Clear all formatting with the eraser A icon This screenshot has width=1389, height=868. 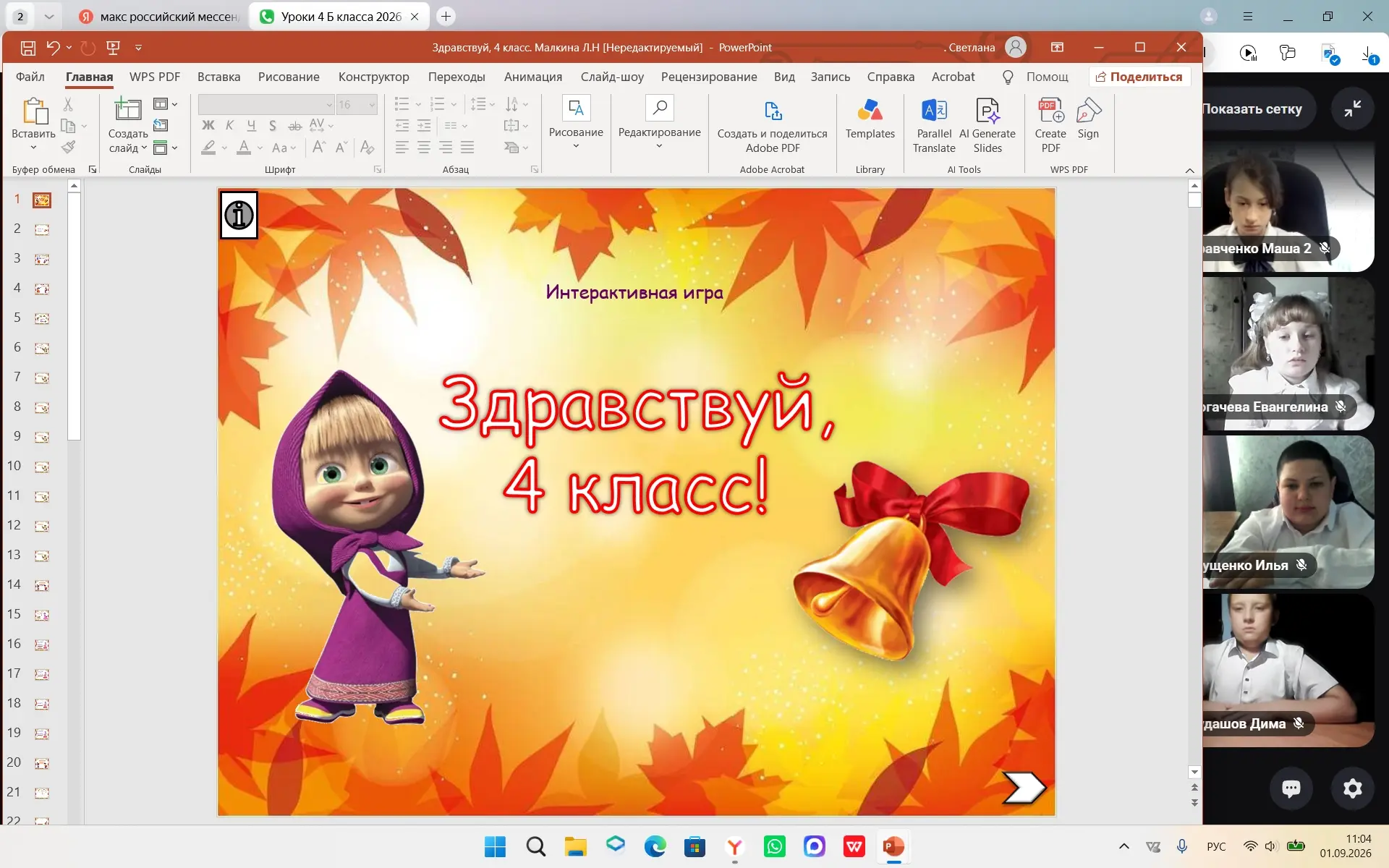(368, 148)
